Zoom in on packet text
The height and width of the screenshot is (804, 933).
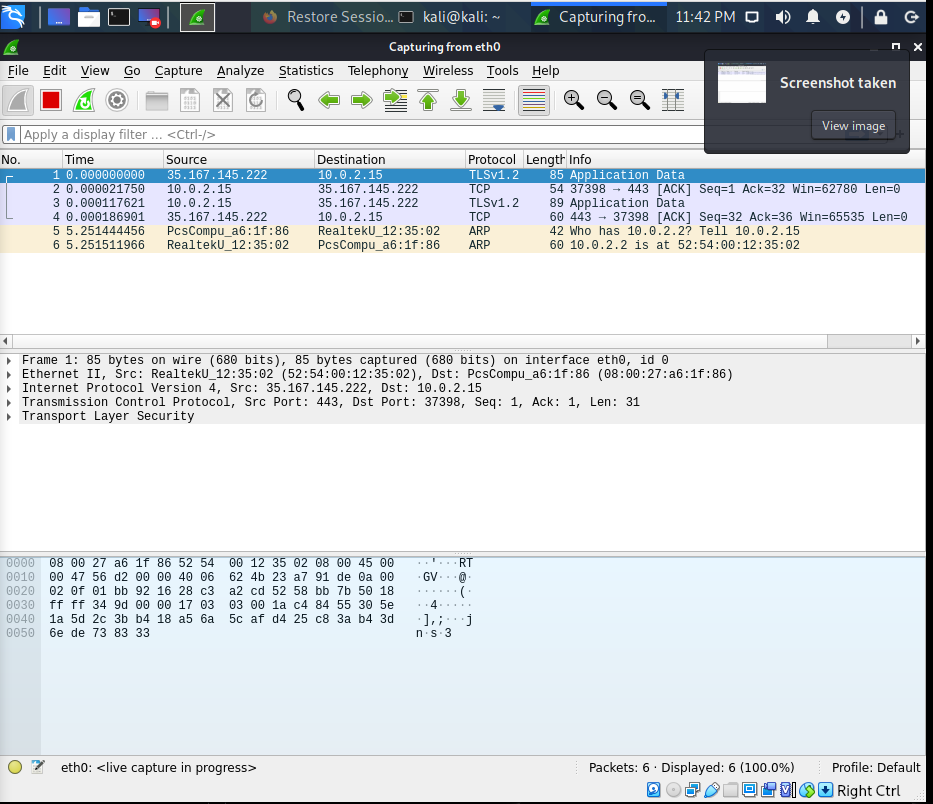pyautogui.click(x=573, y=100)
